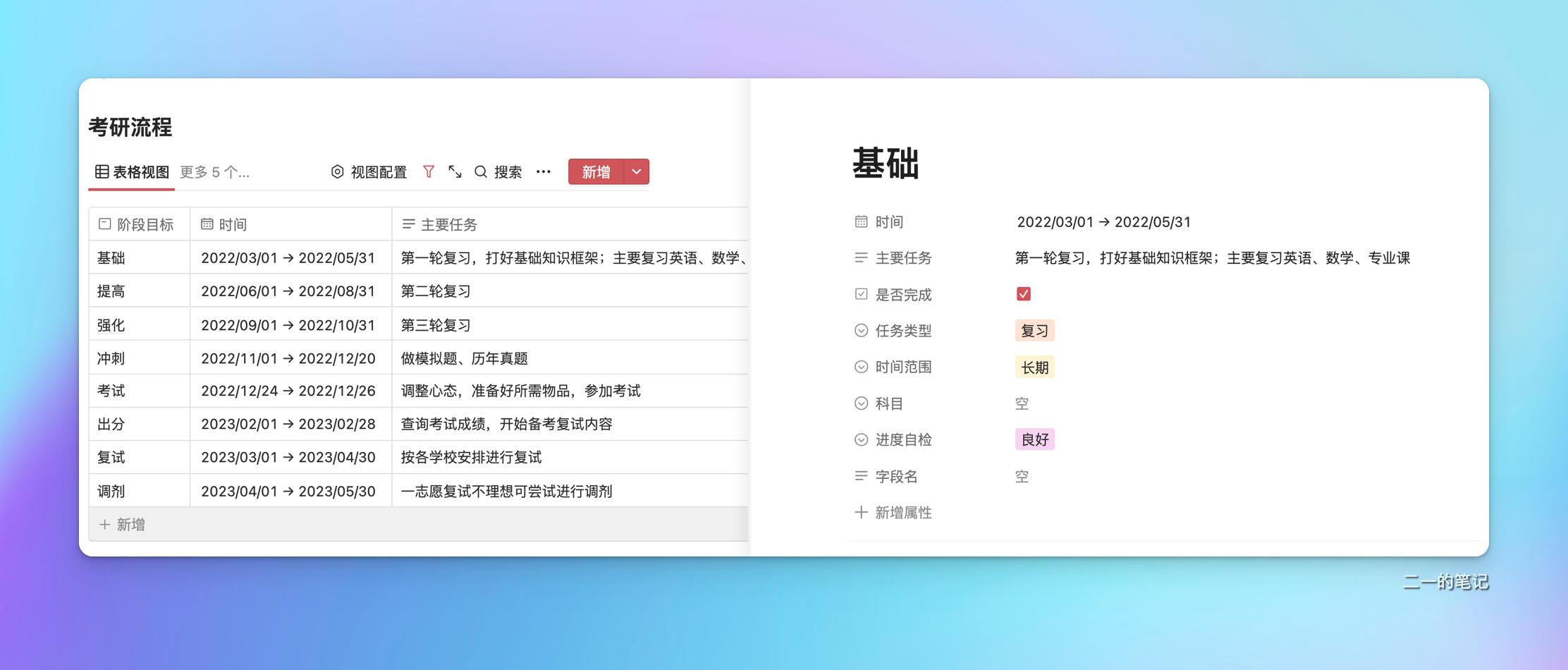Viewport: 1568px width, 670px height.
Task: Click the text icon beside 主要任务 field
Action: coord(860,257)
